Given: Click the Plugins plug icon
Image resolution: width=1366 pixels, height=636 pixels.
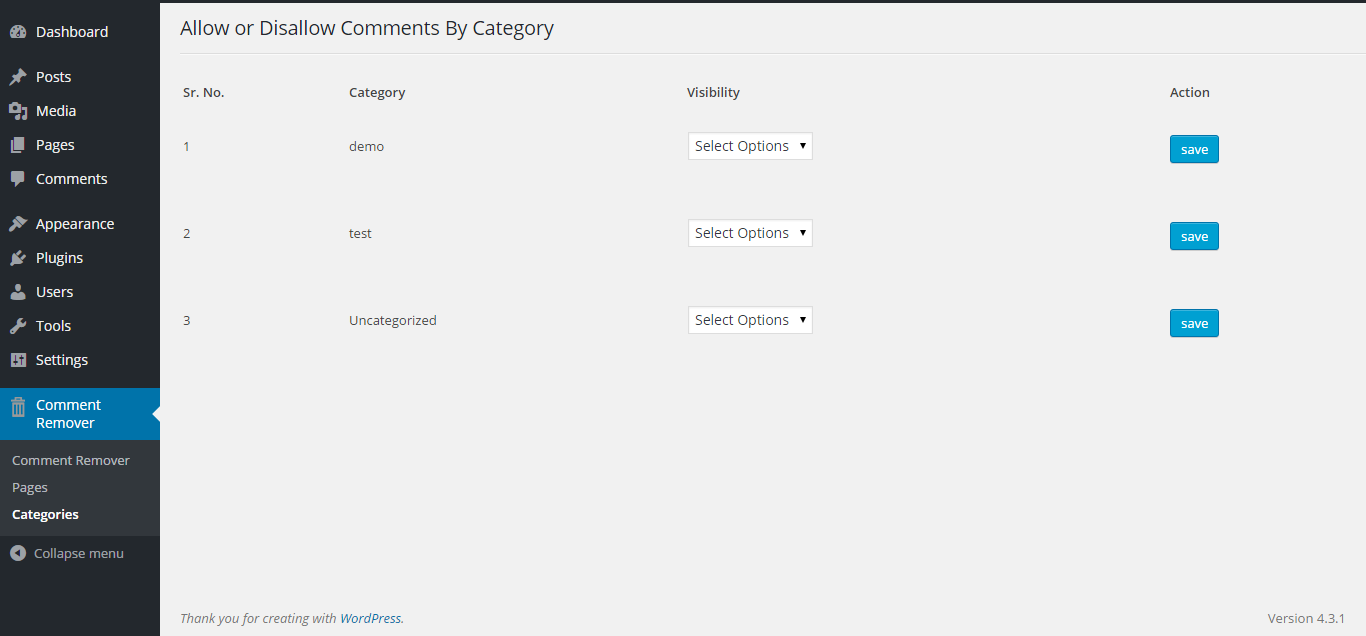Looking at the screenshot, I should click(x=18, y=258).
